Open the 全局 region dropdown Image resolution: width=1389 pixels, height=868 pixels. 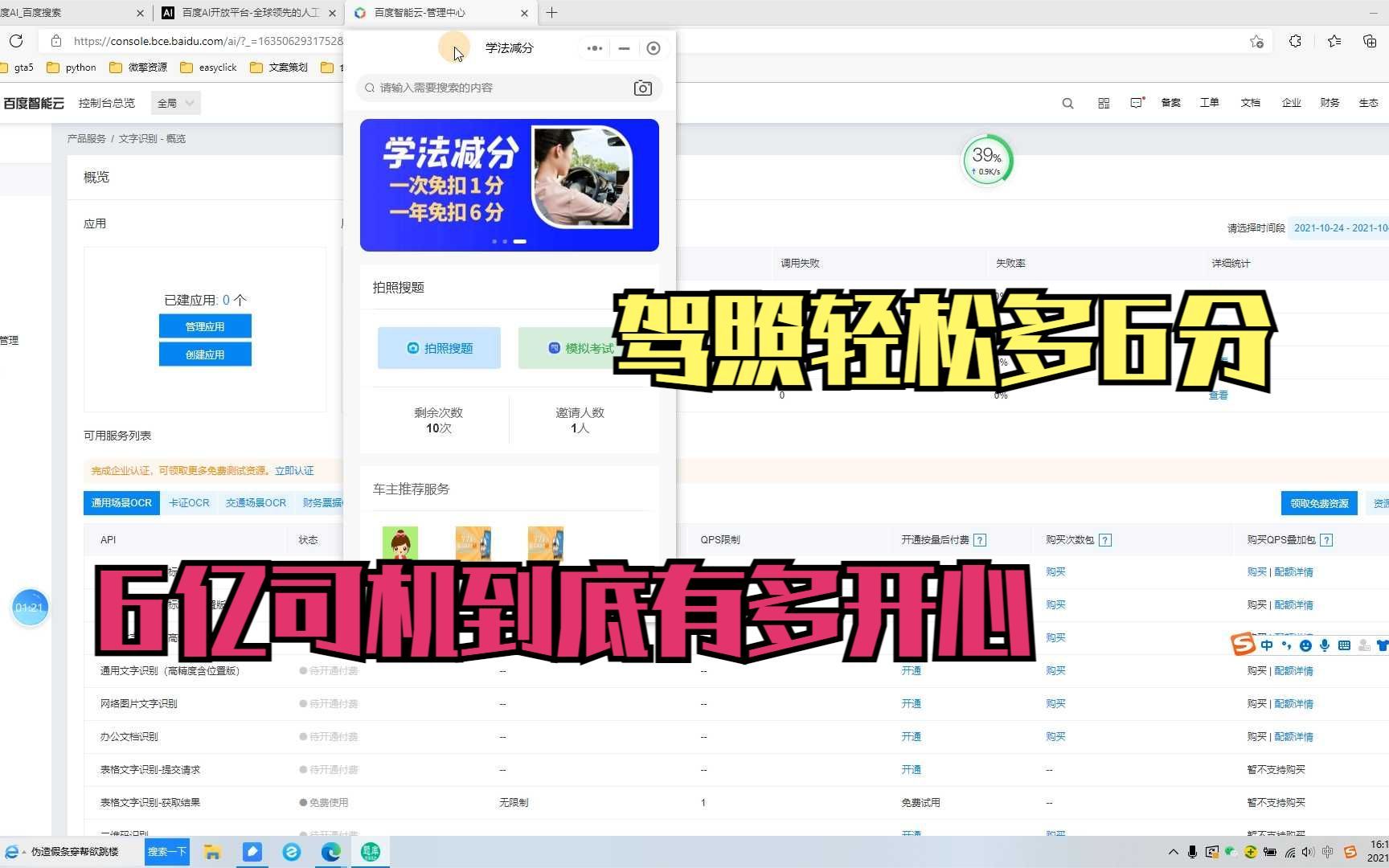[176, 103]
